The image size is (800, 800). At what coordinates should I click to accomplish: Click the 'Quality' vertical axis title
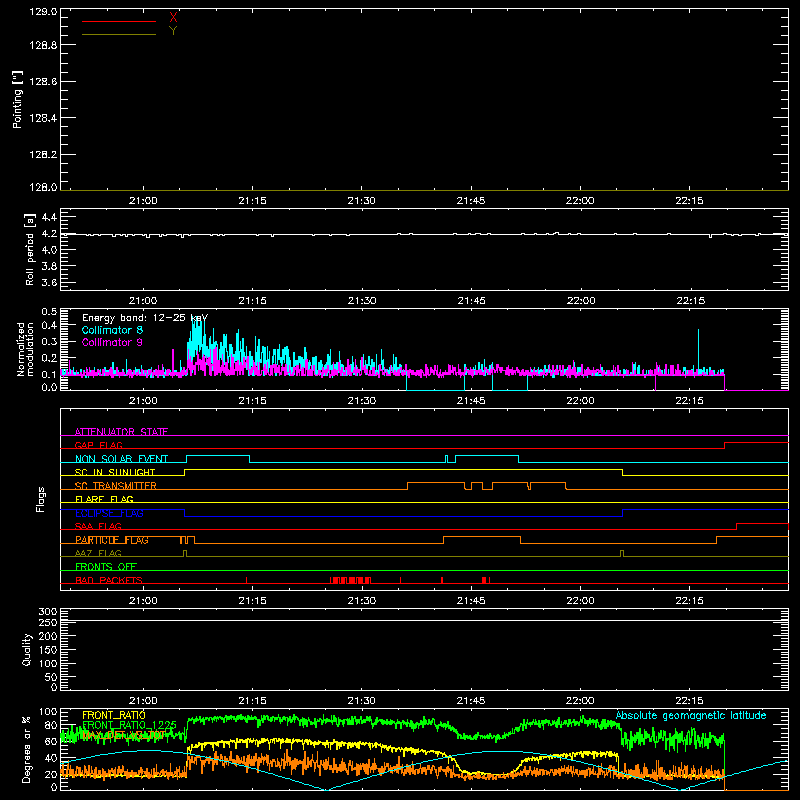(27, 649)
